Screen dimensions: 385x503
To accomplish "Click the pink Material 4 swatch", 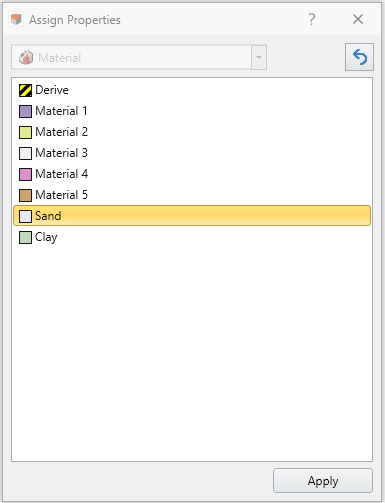I will (x=25, y=174).
